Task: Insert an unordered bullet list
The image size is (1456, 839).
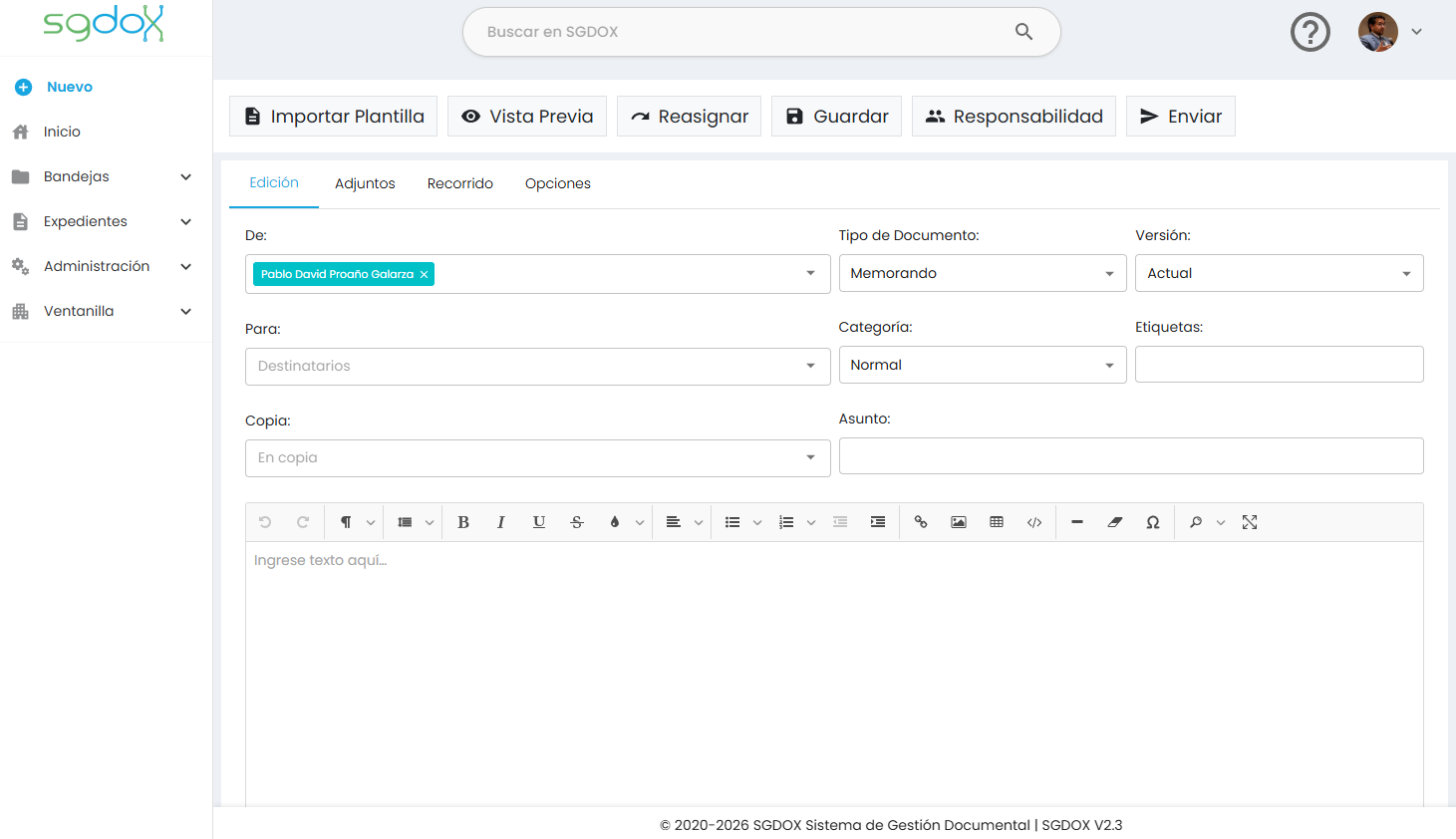Action: (732, 522)
